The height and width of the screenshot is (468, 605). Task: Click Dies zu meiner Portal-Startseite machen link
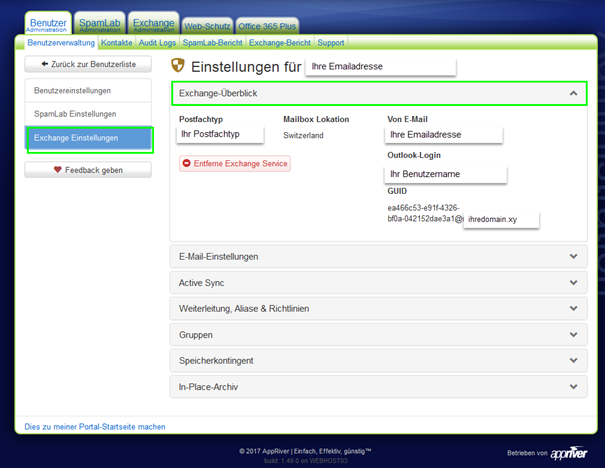pos(95,427)
